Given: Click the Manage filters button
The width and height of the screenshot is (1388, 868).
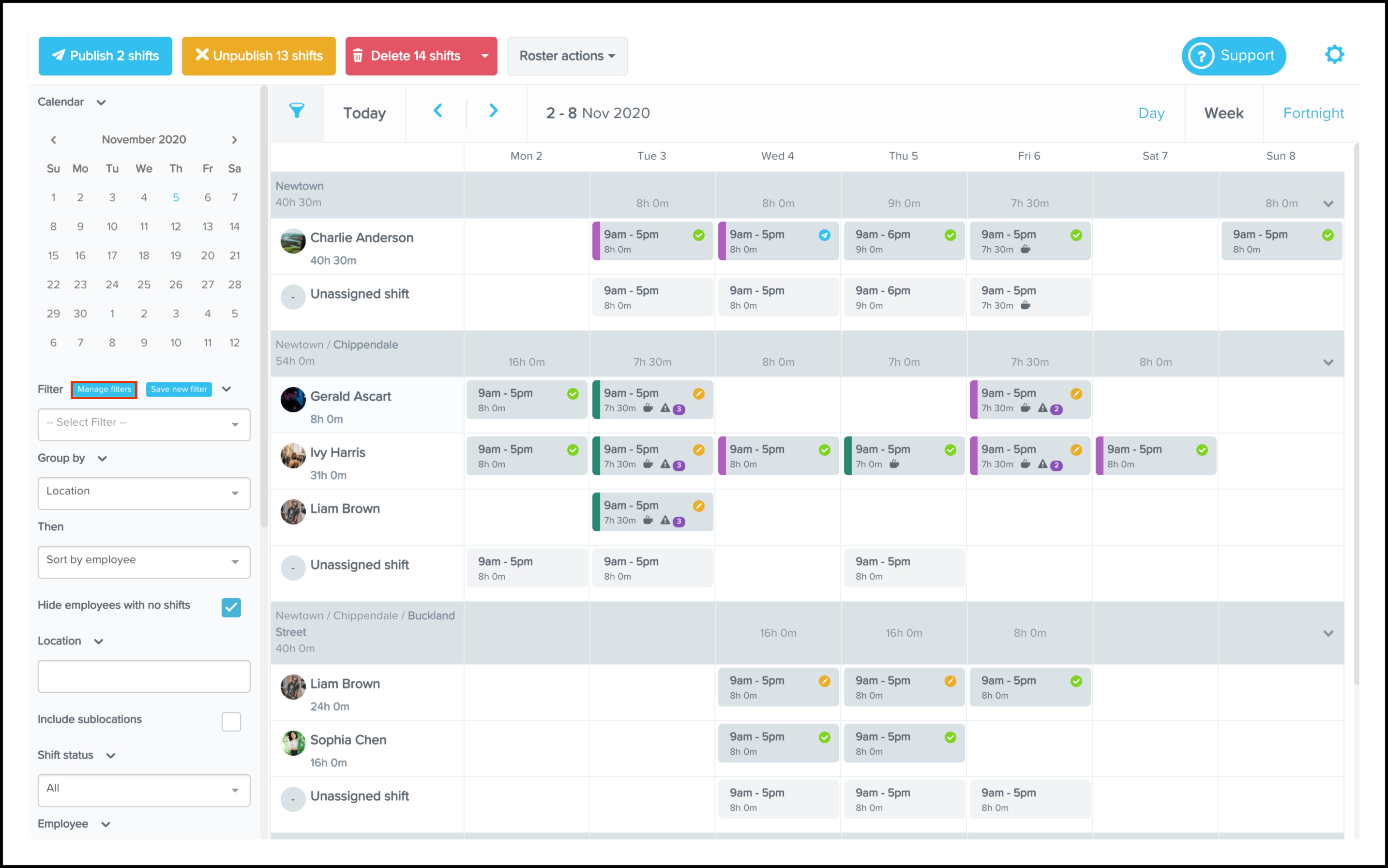Looking at the screenshot, I should click(104, 389).
